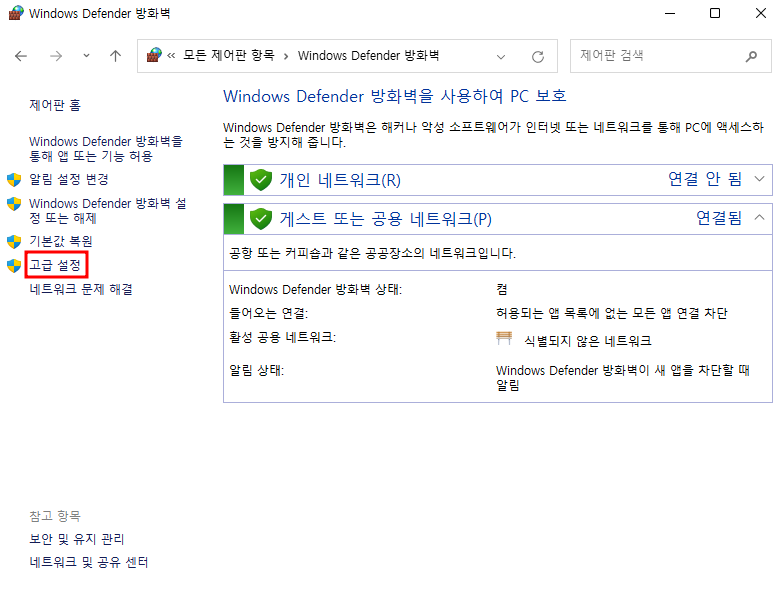Screen dimensions: 784x589
Task: Click shield icon beside 설정 또는 해제
Action: pyautogui.click(x=14, y=204)
